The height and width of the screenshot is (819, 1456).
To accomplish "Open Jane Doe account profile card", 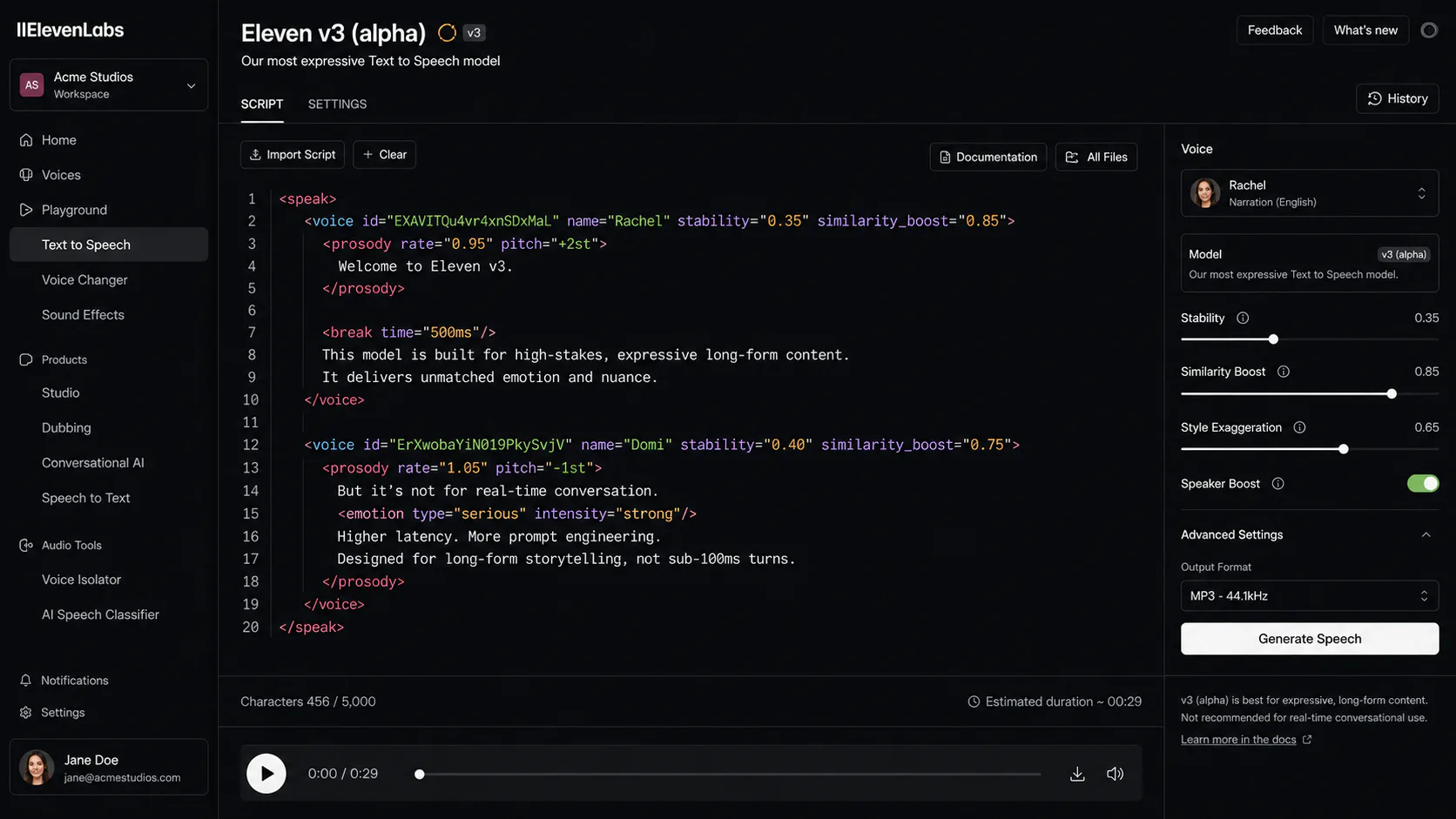I will pyautogui.click(x=109, y=767).
